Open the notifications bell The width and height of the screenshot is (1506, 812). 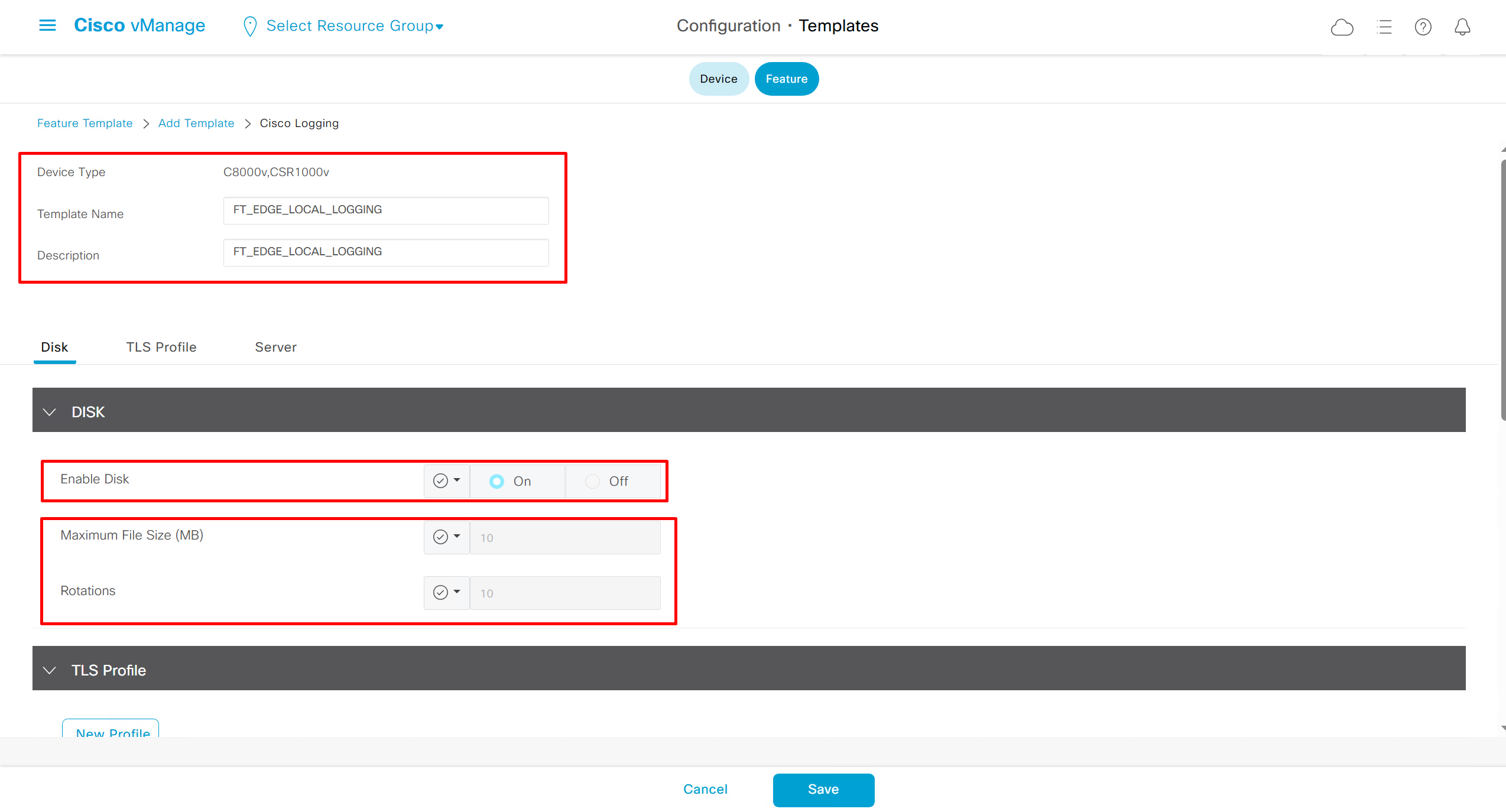click(1462, 27)
